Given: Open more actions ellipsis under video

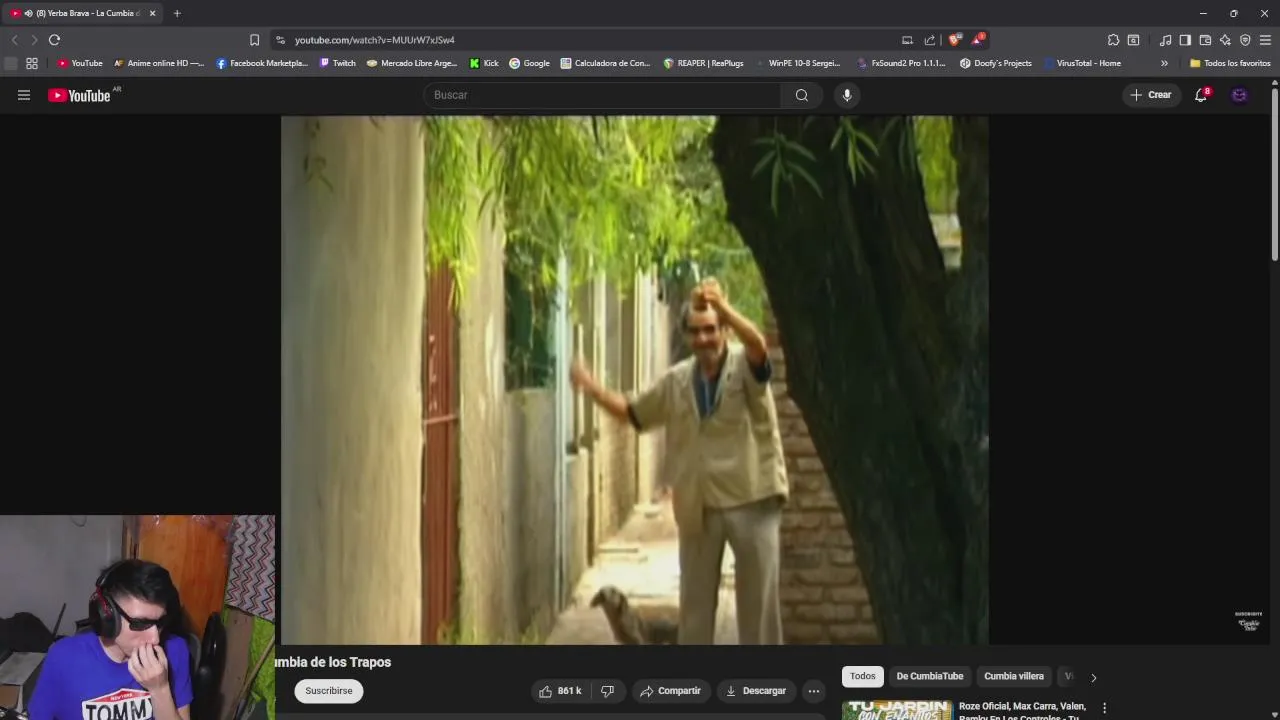Looking at the screenshot, I should pos(814,691).
